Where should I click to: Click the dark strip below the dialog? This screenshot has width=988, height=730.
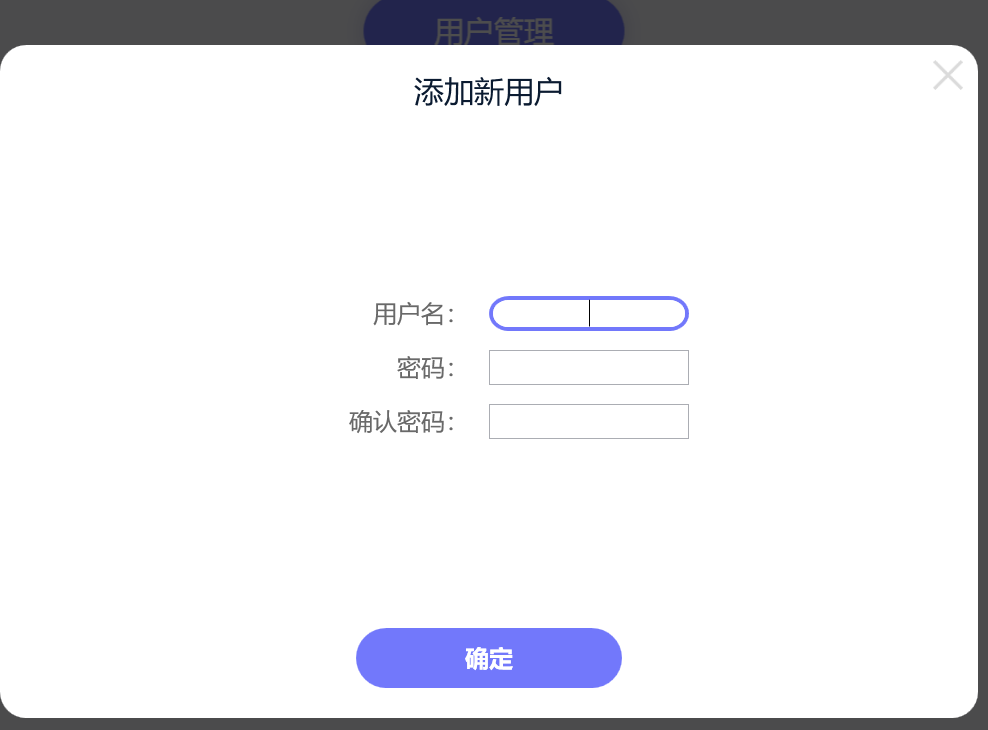[494, 724]
